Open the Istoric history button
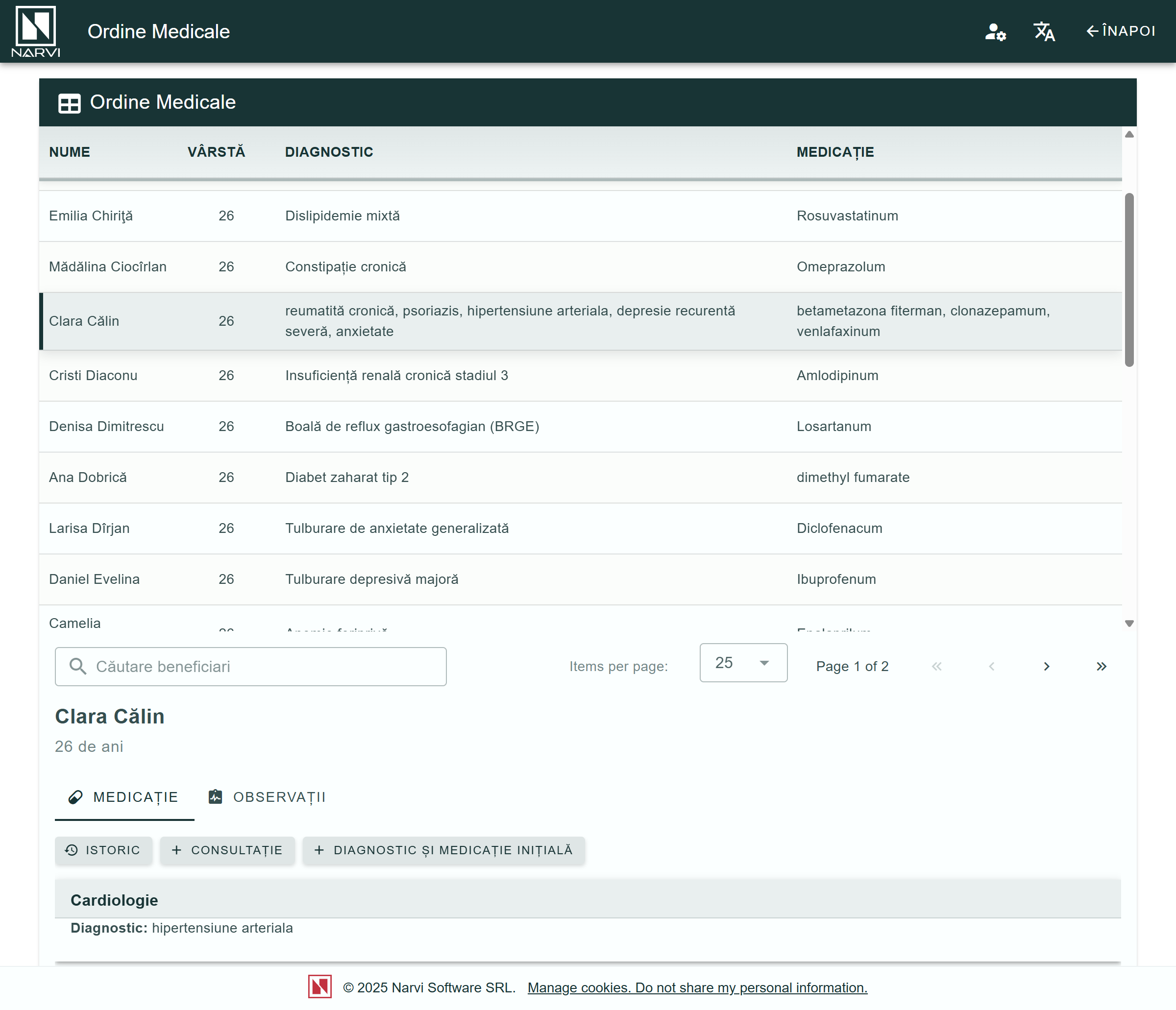This screenshot has width=1176, height=1010. pos(103,850)
